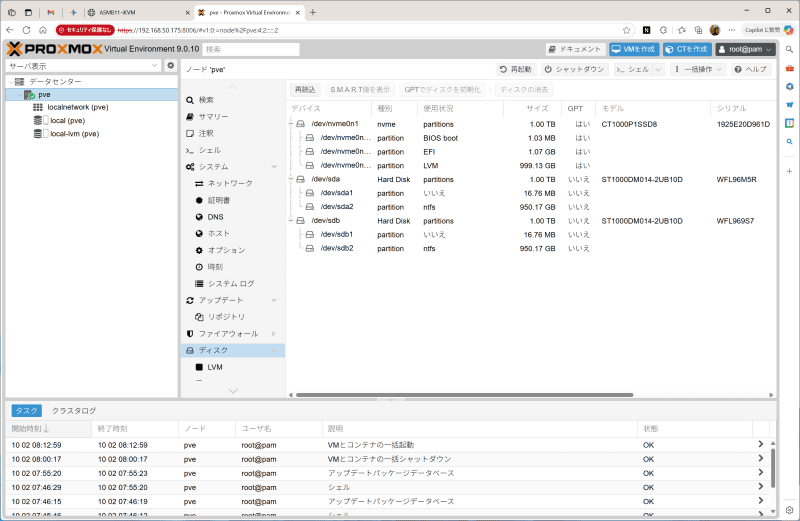Click the 再読込 reload button
The height and width of the screenshot is (521, 800).
[x=305, y=90]
